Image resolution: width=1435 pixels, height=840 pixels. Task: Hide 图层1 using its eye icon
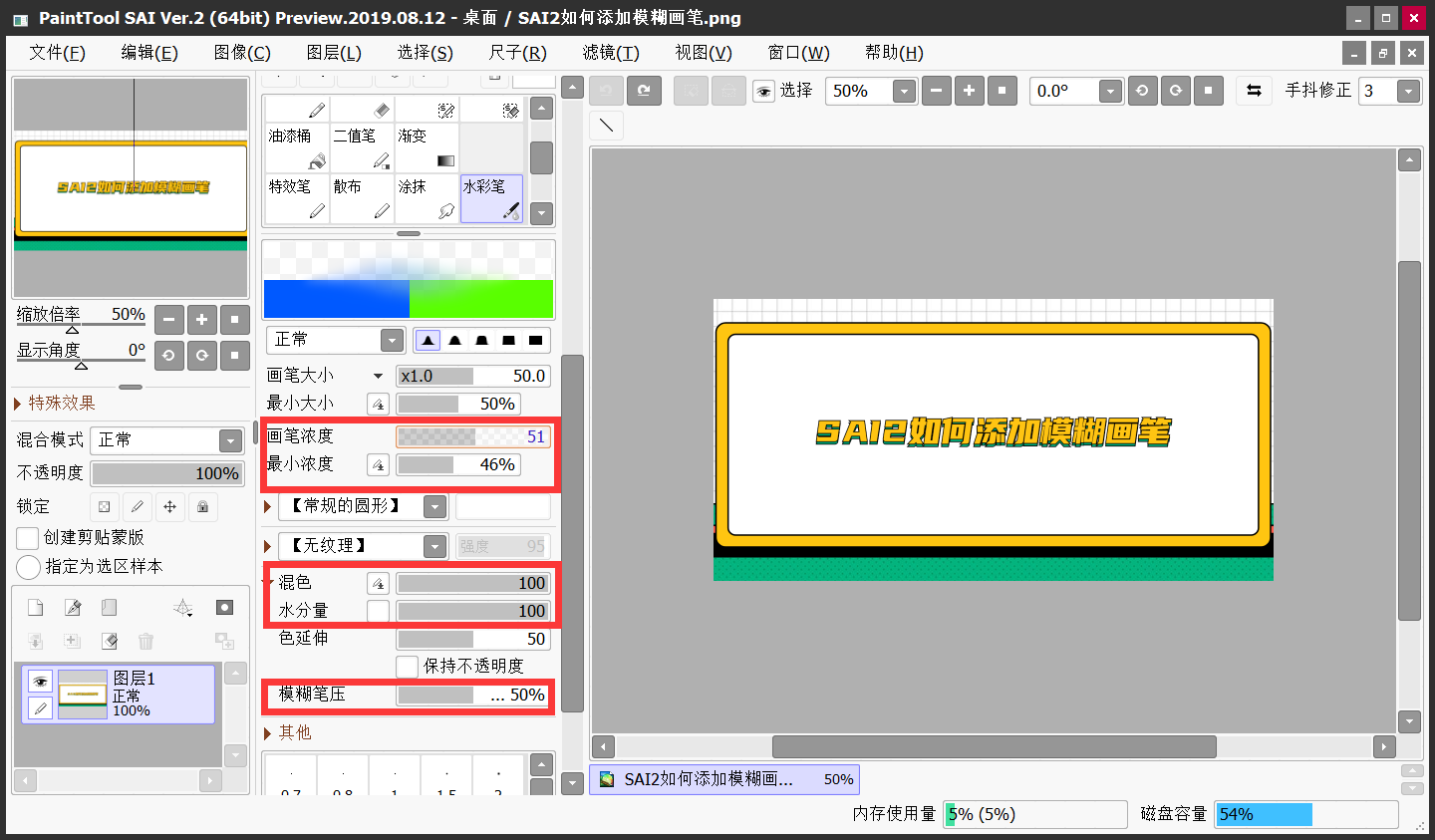pos(40,682)
